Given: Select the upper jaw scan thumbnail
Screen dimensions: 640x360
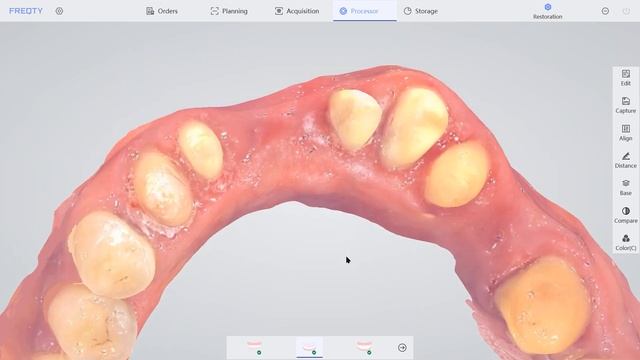Looking at the screenshot, I should (x=254, y=347).
